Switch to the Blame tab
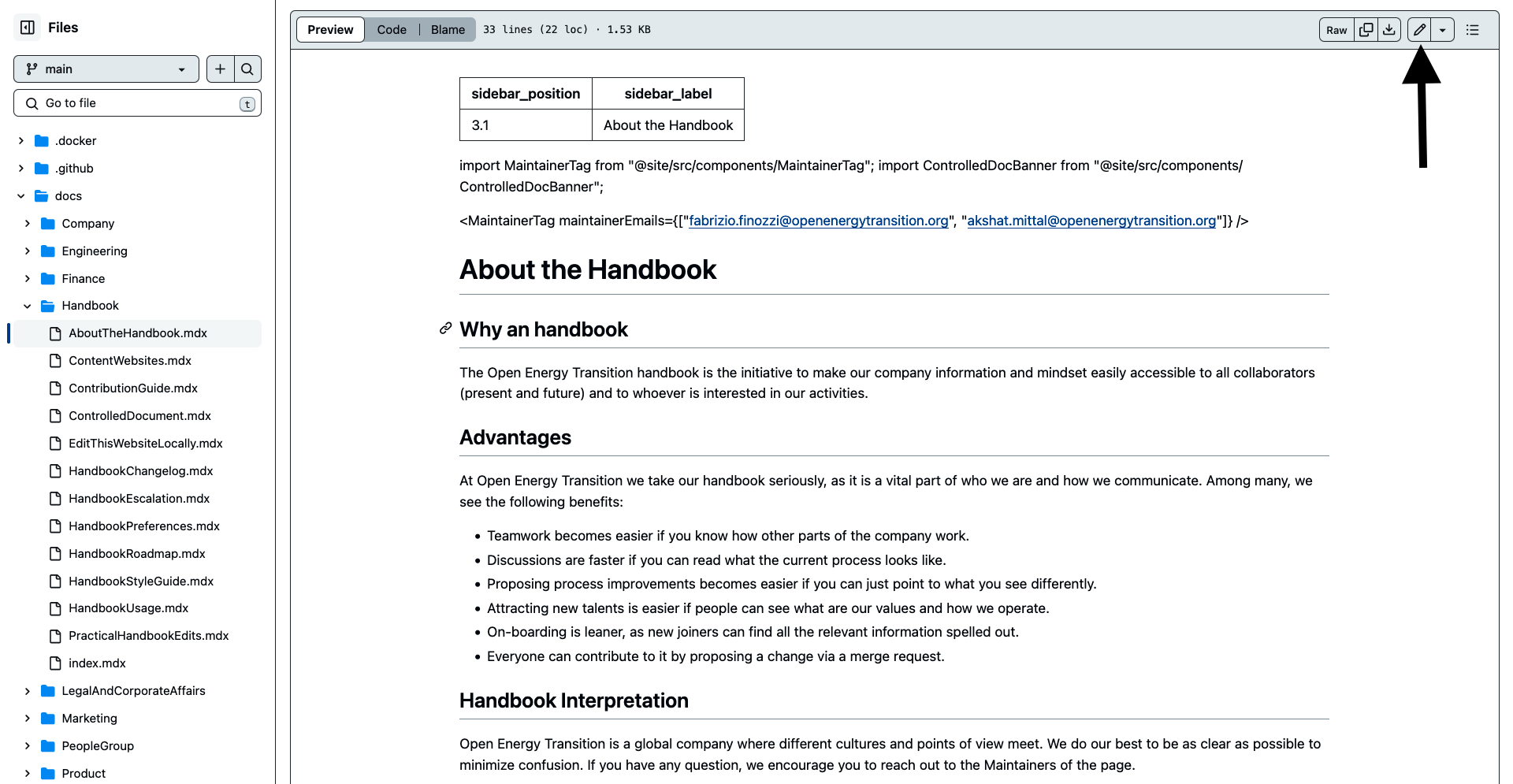The width and height of the screenshot is (1513, 784). (448, 30)
